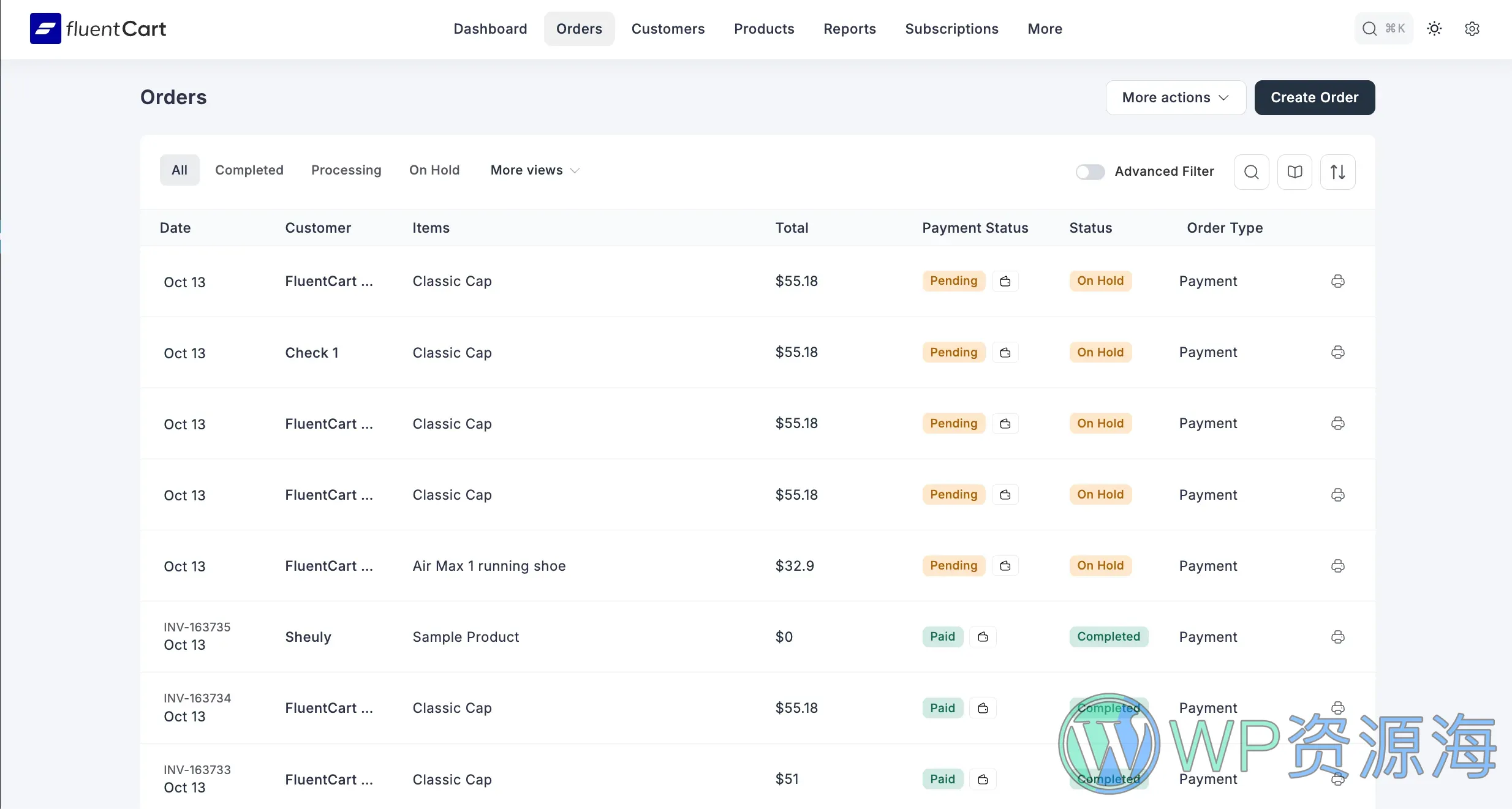Print the INV-163735 Sample Product order
The width and height of the screenshot is (1512, 809).
click(1337, 637)
